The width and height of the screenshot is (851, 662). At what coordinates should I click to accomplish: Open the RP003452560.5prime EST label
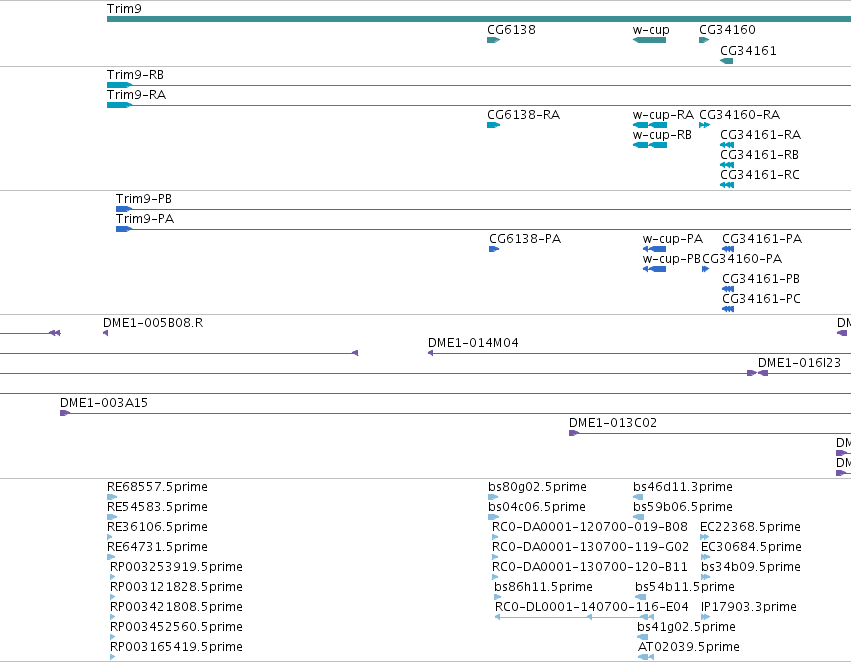[176, 627]
